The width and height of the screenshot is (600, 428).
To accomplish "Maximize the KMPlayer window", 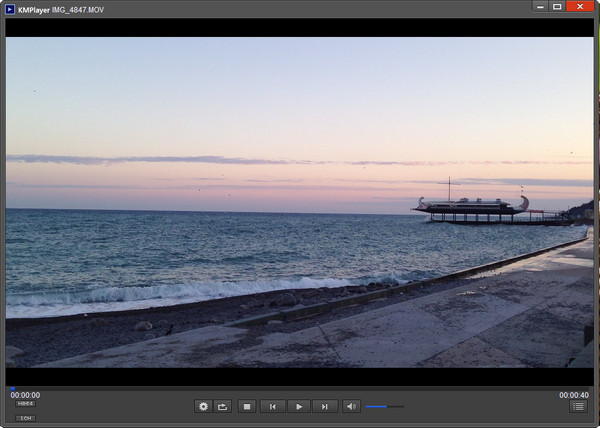I will pyautogui.click(x=557, y=6).
